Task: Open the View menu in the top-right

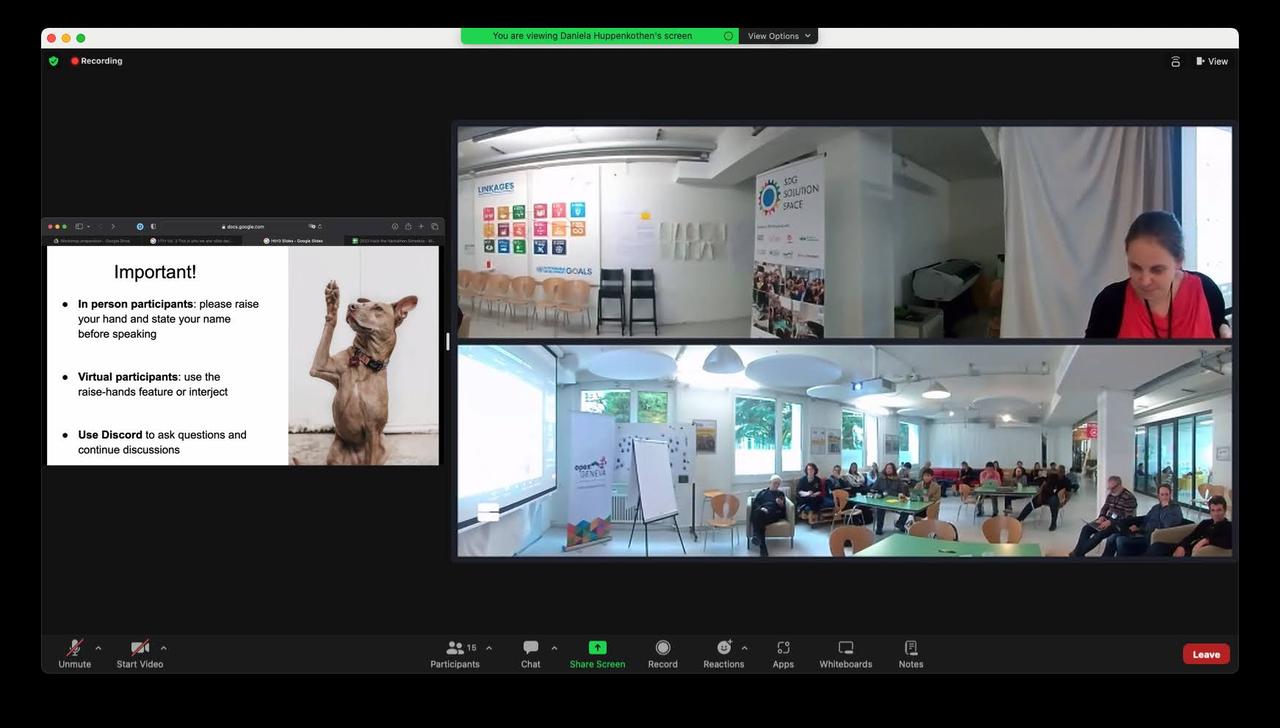Action: pos(1212,61)
